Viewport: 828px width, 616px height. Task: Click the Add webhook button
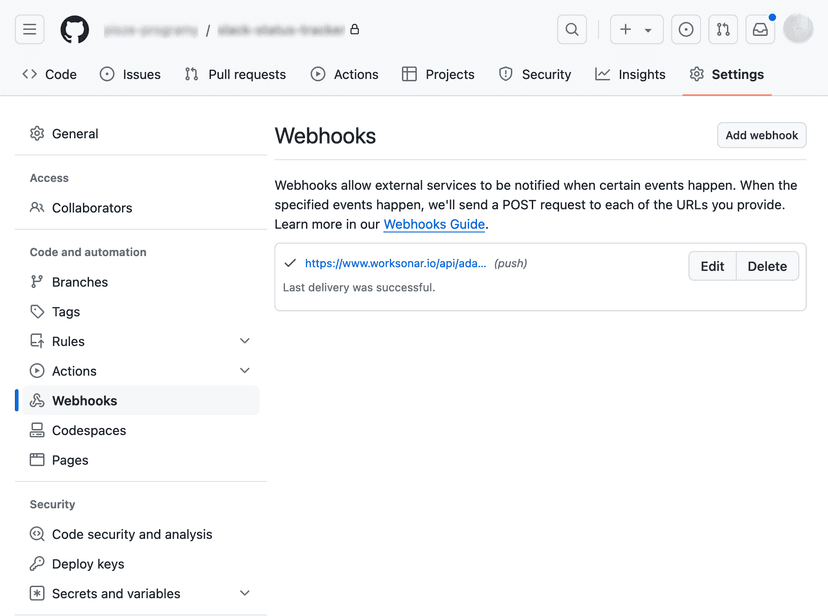pyautogui.click(x=761, y=135)
